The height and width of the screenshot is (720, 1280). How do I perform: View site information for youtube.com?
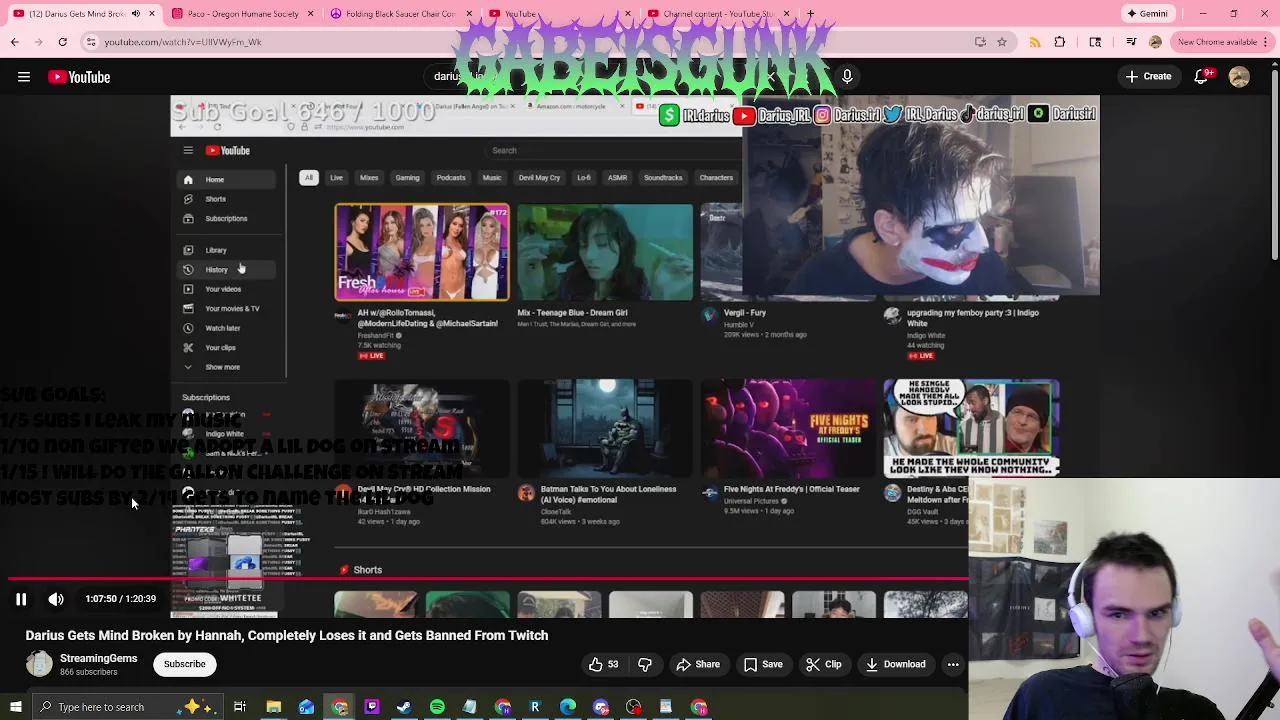click(91, 42)
